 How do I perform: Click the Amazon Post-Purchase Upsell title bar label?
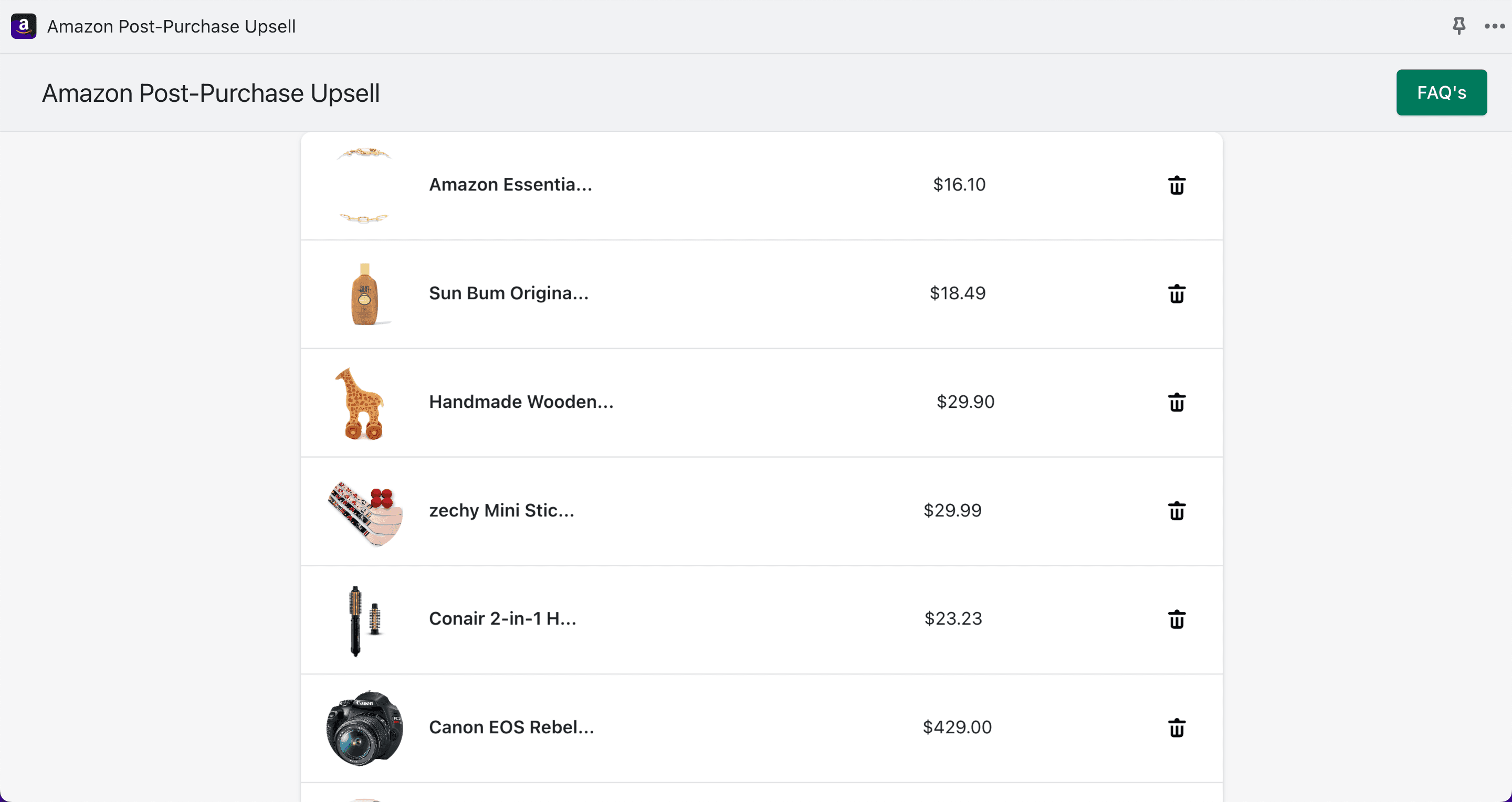171,26
